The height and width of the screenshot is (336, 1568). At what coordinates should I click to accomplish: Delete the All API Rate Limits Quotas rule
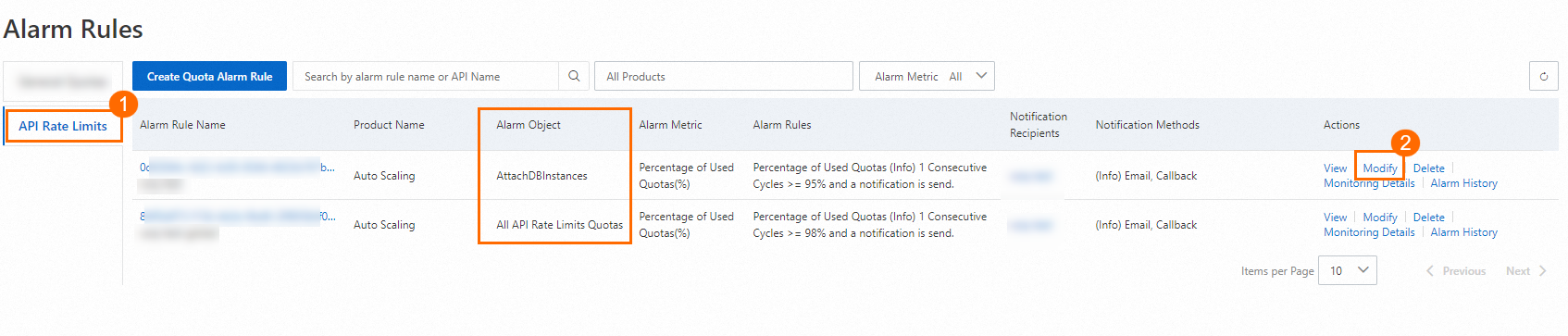pos(1428,218)
